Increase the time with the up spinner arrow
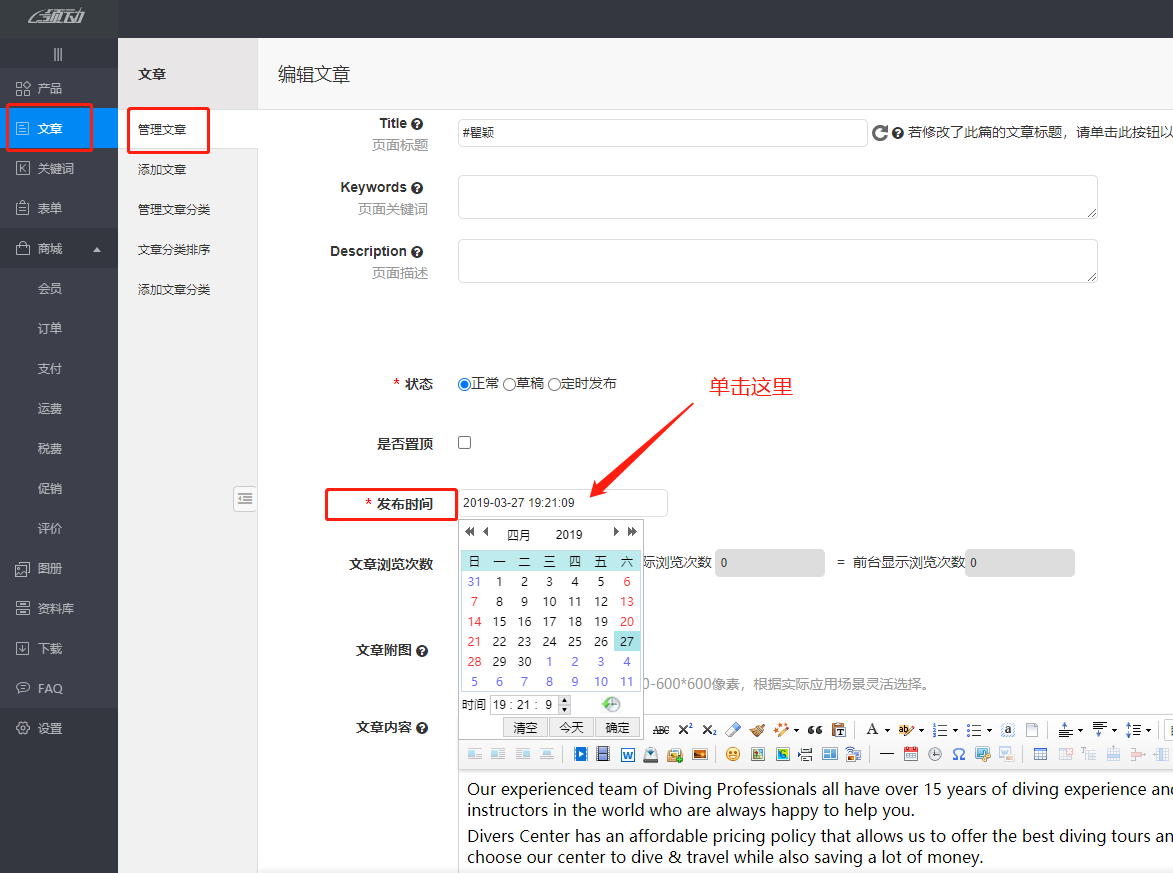Image resolution: width=1173 pixels, height=873 pixels. (565, 700)
